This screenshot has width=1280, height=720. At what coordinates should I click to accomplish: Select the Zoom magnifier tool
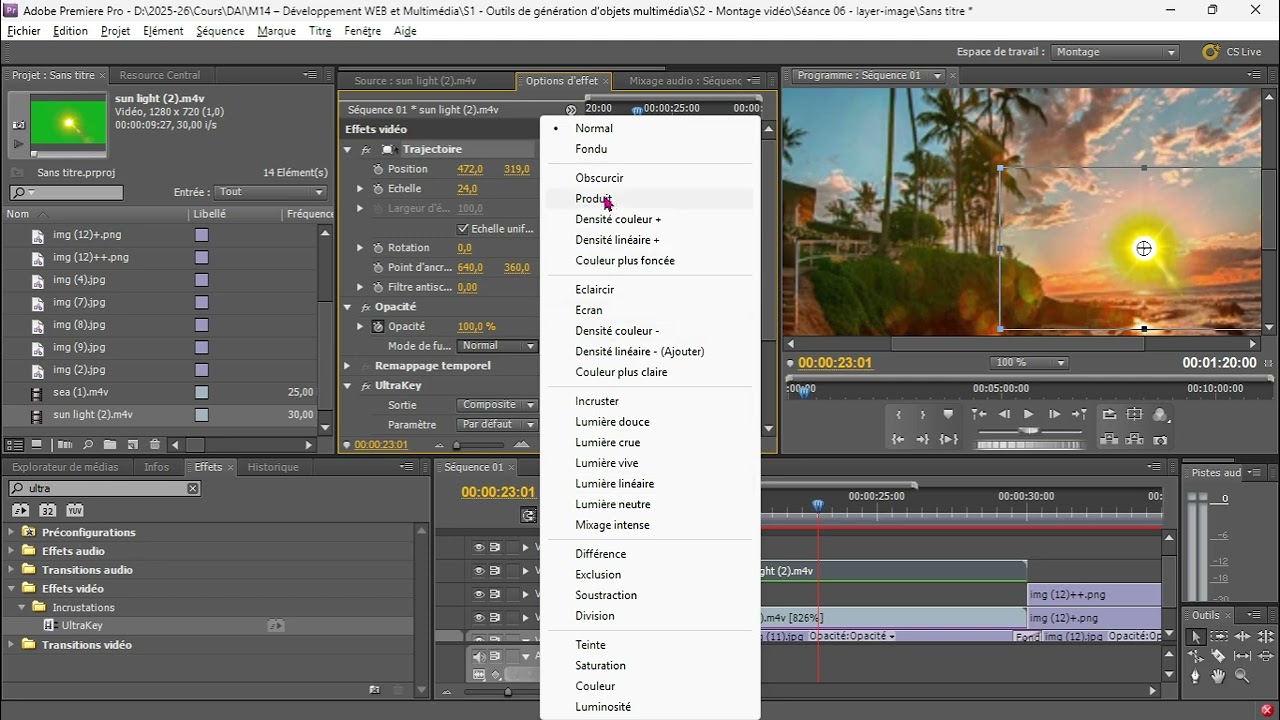[1243, 676]
